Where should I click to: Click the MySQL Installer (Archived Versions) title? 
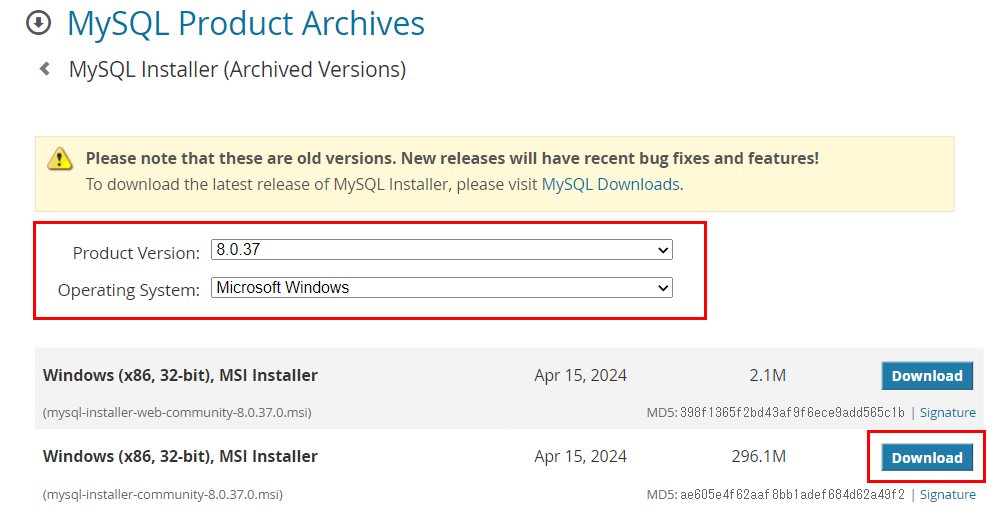pyautogui.click(x=237, y=69)
